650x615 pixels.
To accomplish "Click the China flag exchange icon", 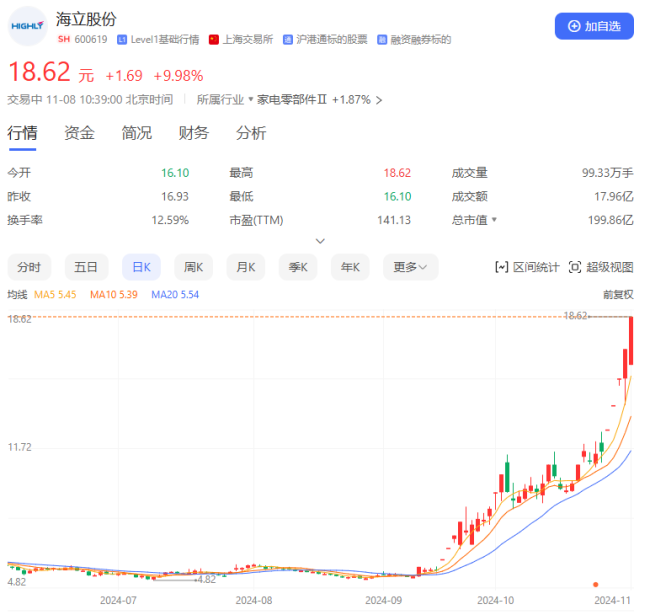I will click(x=213, y=40).
